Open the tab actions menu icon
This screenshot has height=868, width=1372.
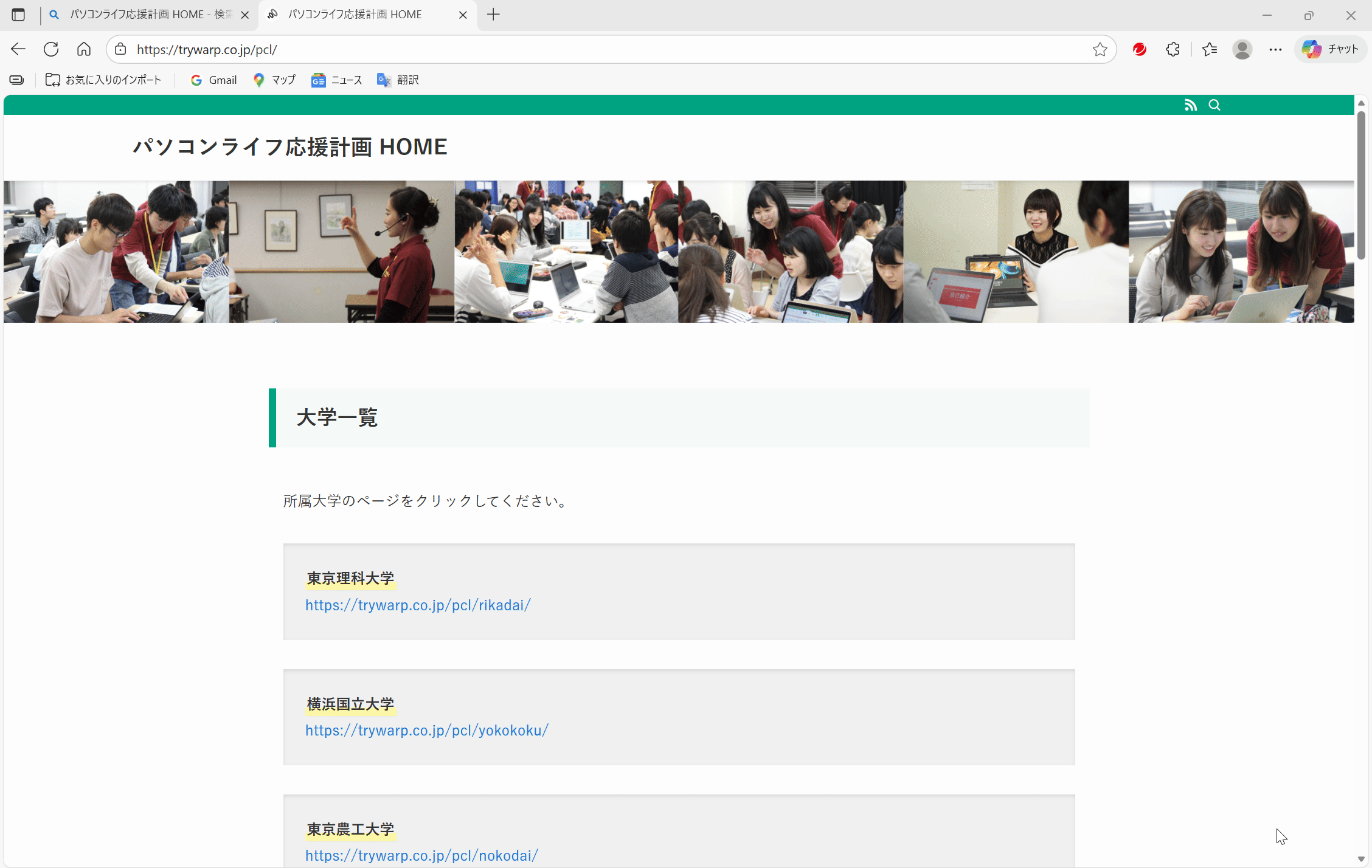[x=18, y=15]
